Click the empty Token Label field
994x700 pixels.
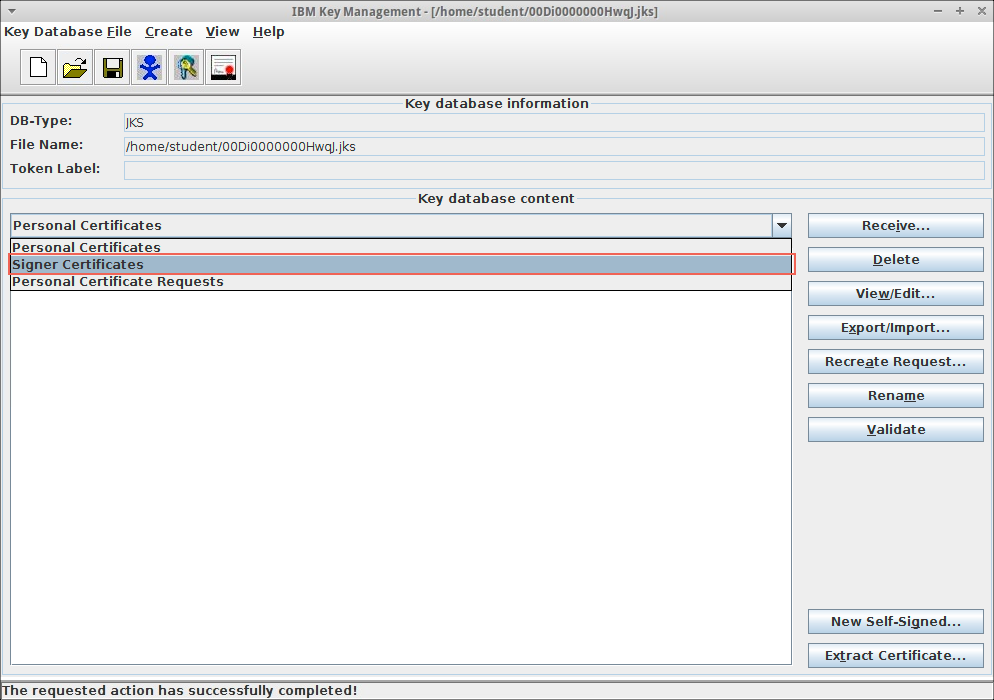pyautogui.click(x=554, y=170)
